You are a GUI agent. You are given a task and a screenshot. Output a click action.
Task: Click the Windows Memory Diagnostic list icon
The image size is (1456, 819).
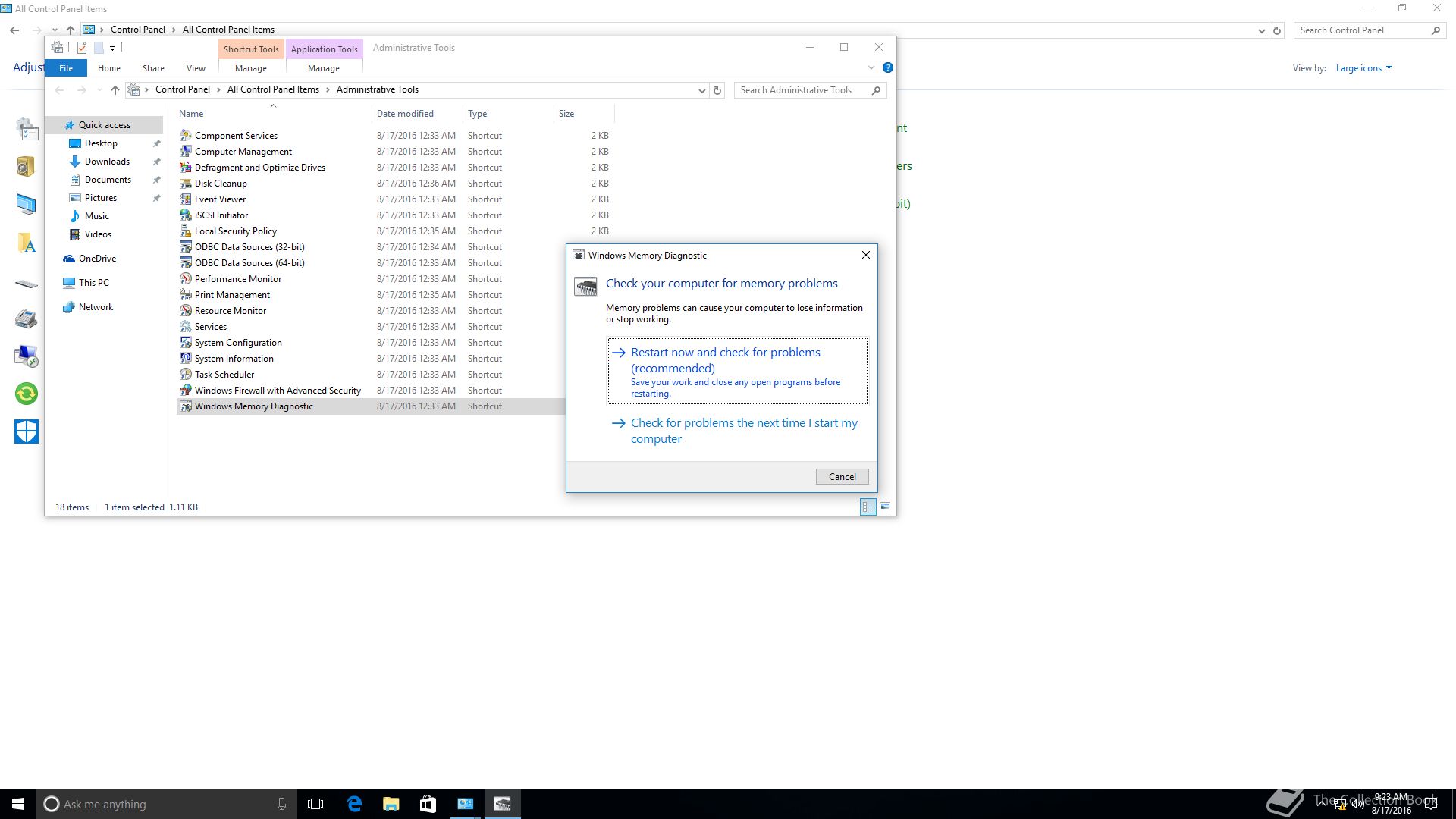click(185, 406)
